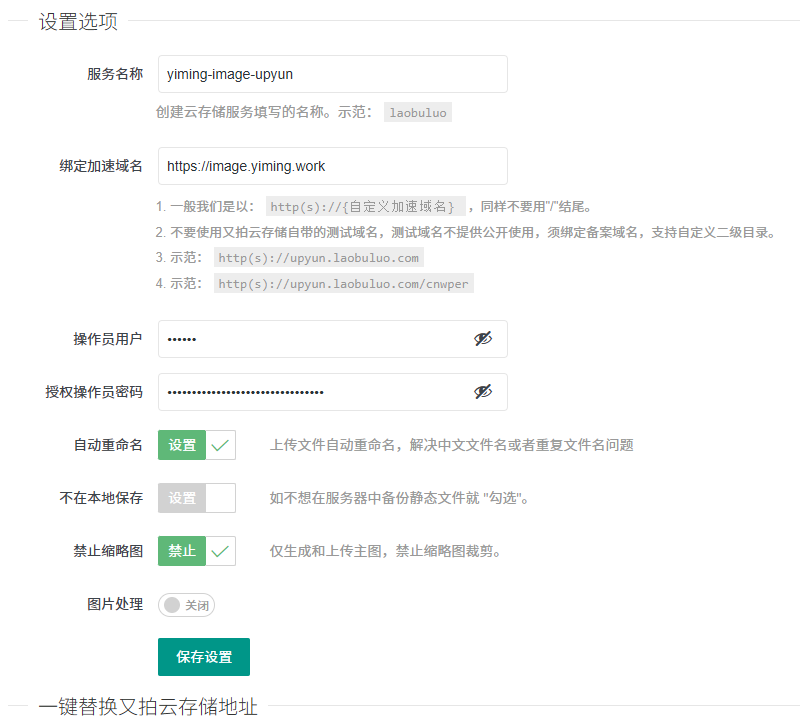
Task: Click the 一键替换又拍云存储地址 section heading
Action: point(148,707)
